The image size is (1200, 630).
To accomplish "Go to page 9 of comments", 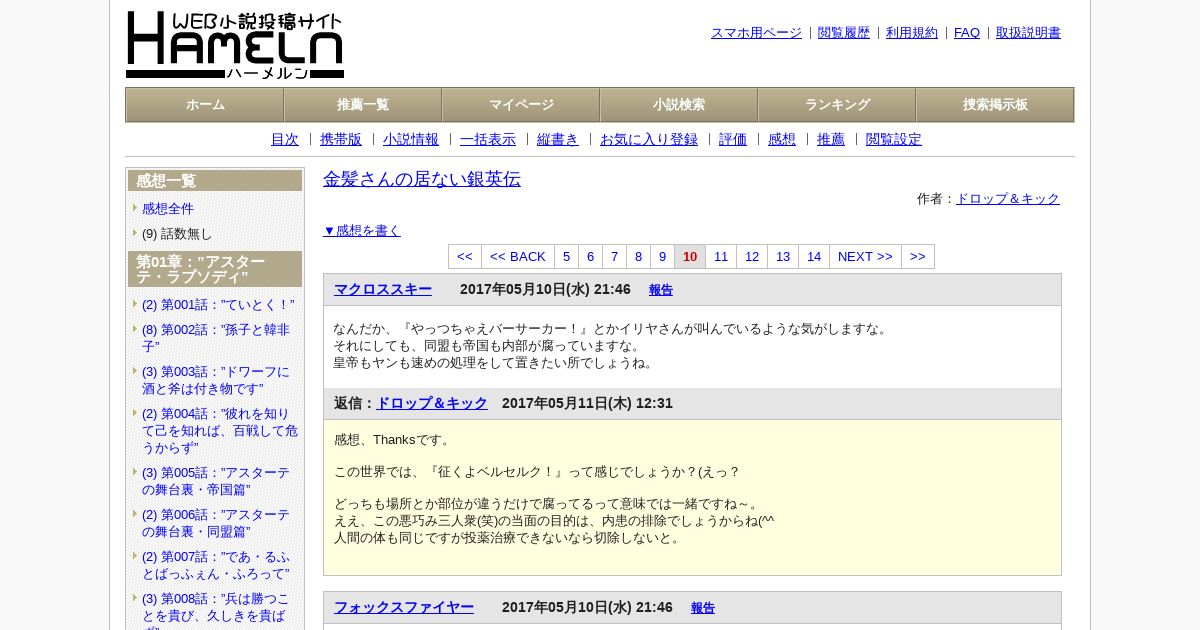I will point(663,257).
